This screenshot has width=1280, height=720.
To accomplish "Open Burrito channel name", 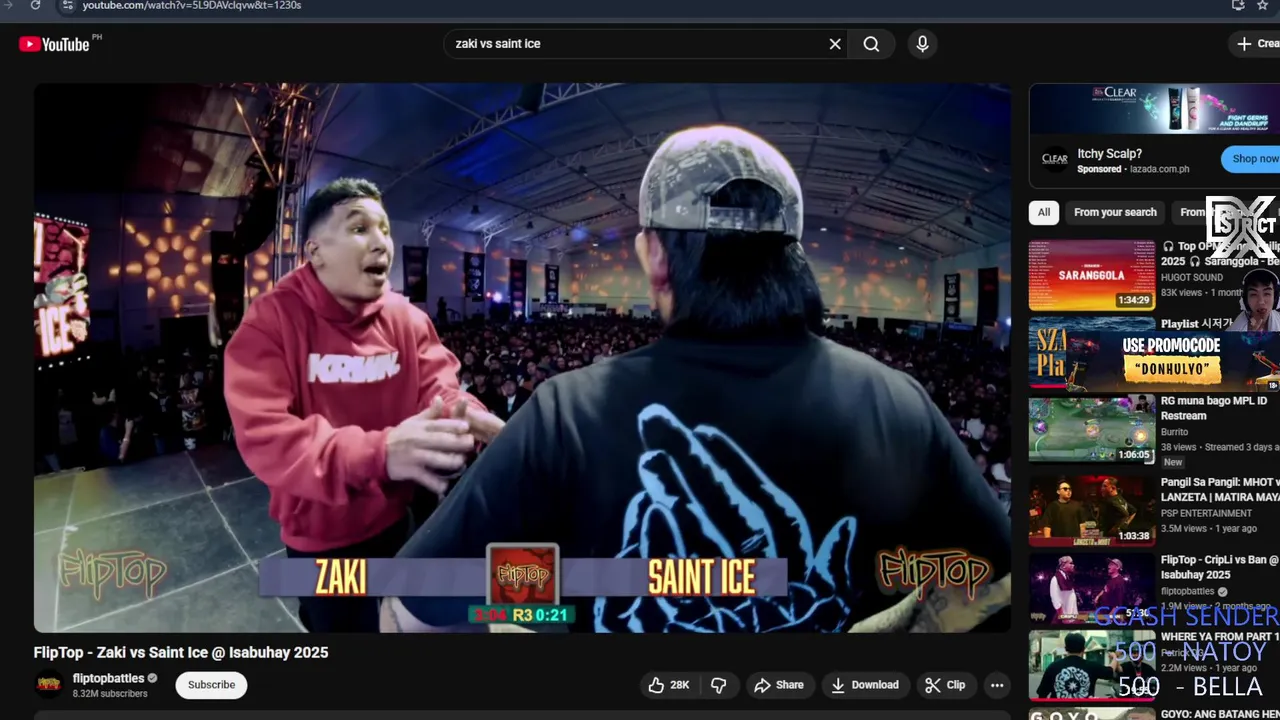I will [x=1175, y=432].
